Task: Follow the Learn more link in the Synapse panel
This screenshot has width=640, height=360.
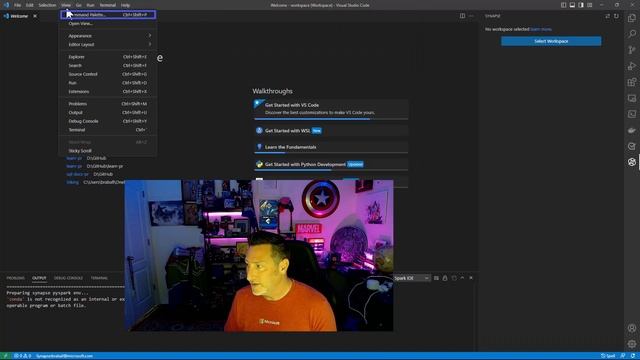Action: [x=541, y=29]
